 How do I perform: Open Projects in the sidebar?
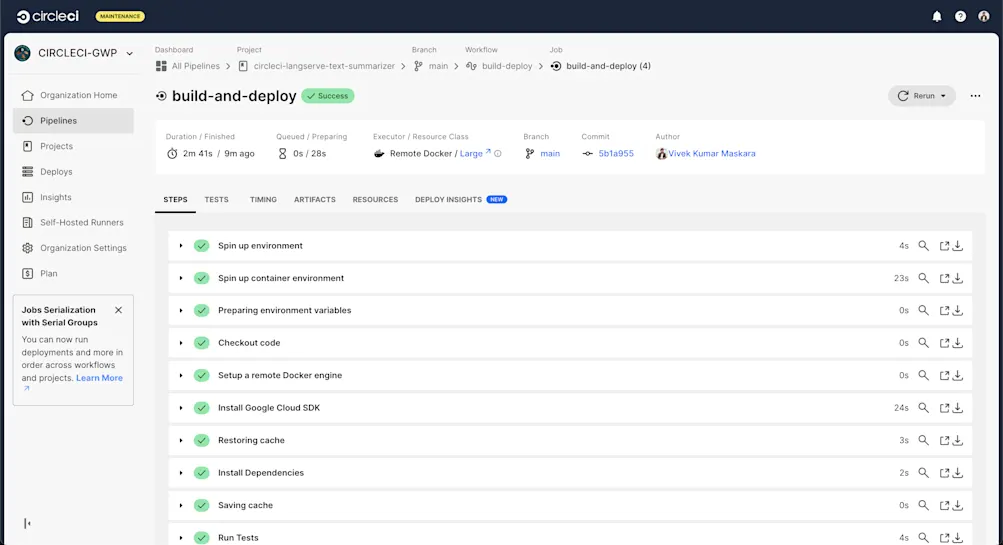(73, 146)
